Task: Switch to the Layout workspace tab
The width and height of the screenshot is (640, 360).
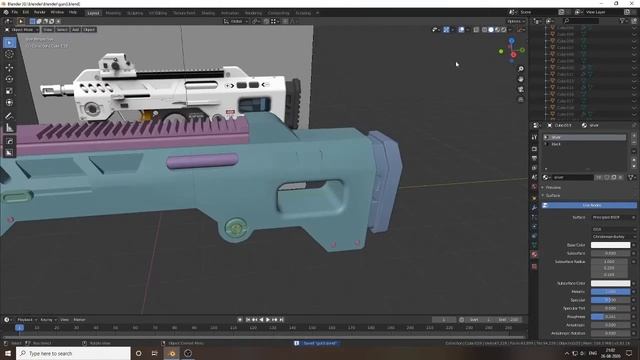Action: point(93,13)
